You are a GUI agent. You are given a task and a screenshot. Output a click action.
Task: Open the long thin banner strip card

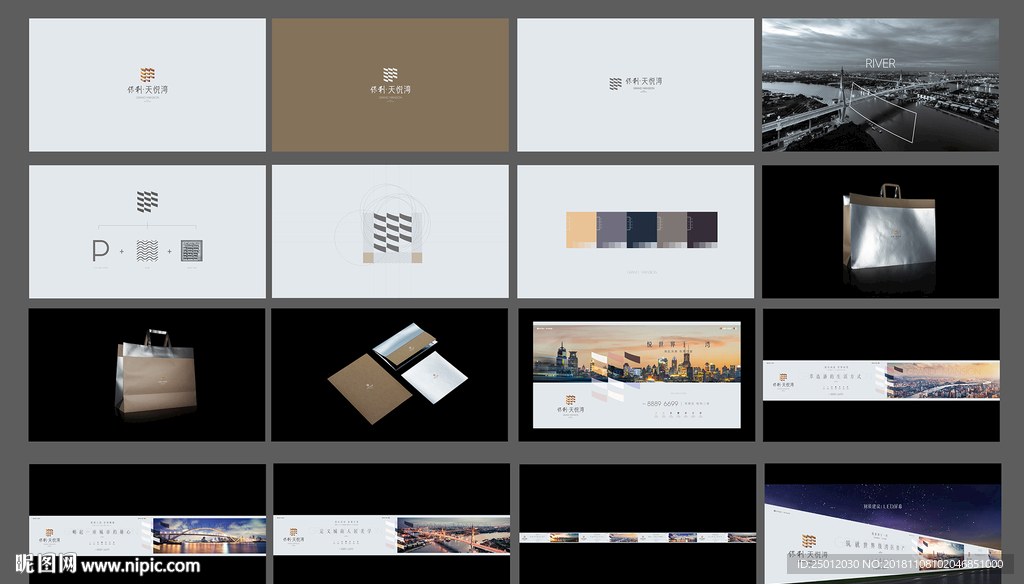point(637,523)
